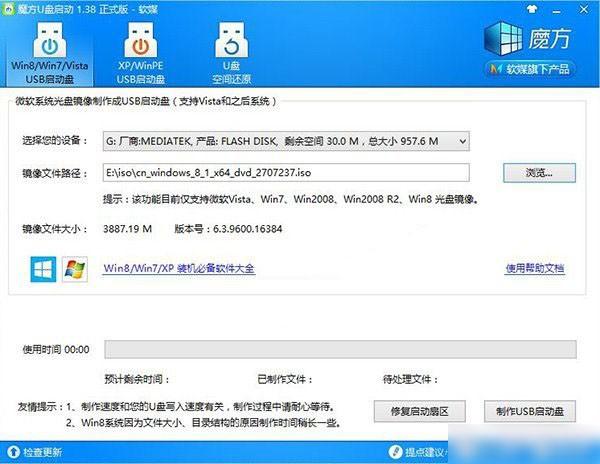Click the 版本号：6.3.9600.16384 text
This screenshot has height=464, width=600.
click(x=228, y=229)
